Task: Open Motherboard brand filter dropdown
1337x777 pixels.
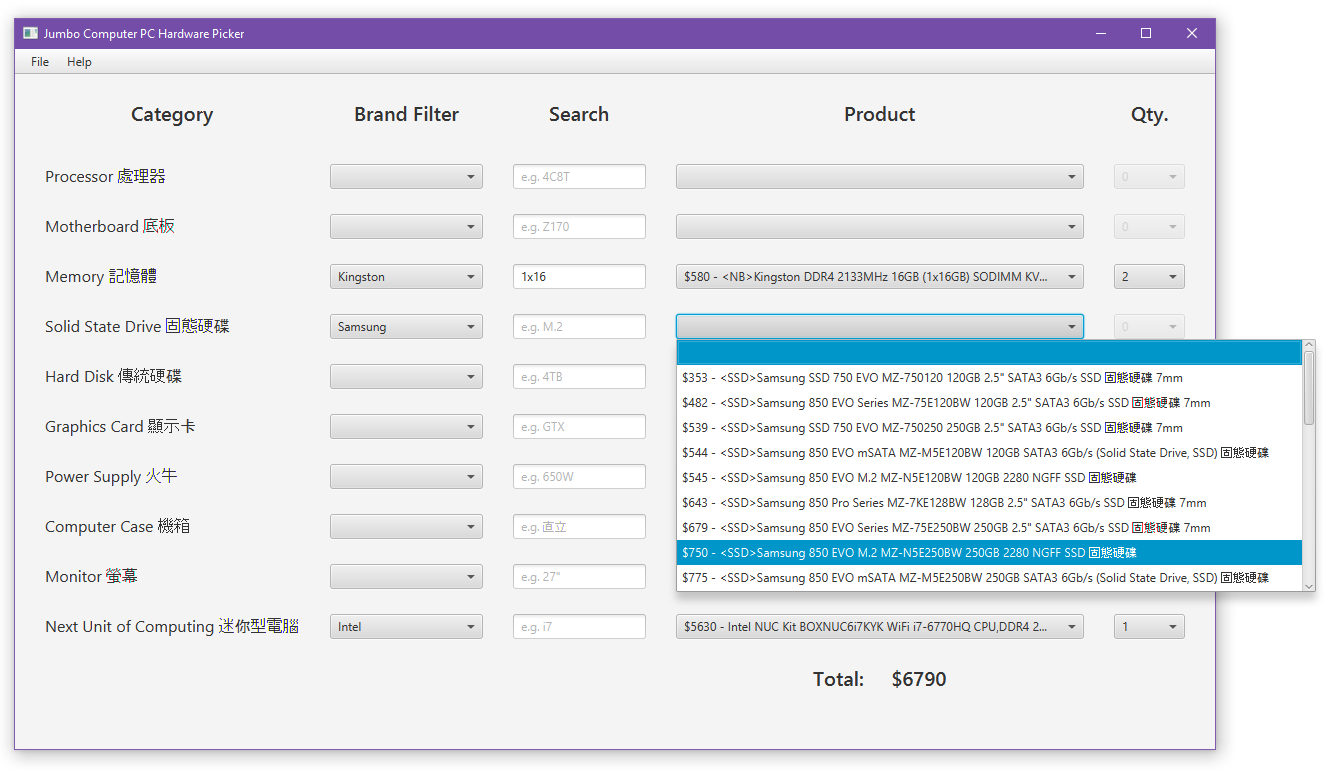Action: coord(406,227)
